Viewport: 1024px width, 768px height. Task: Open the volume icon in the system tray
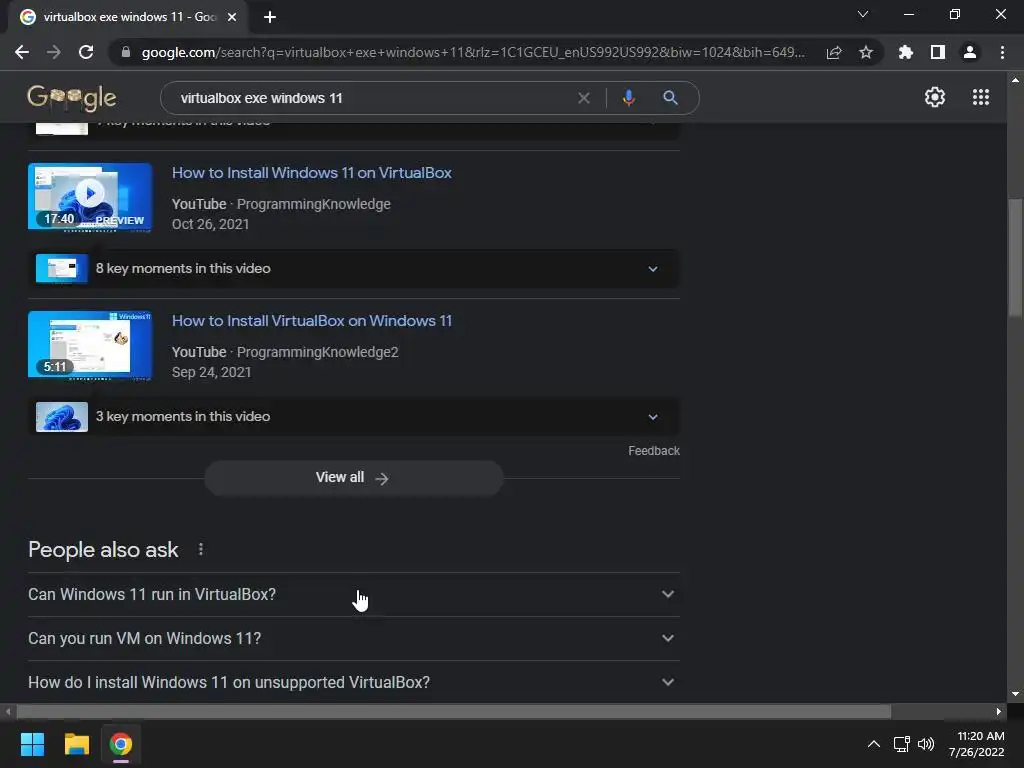925,744
